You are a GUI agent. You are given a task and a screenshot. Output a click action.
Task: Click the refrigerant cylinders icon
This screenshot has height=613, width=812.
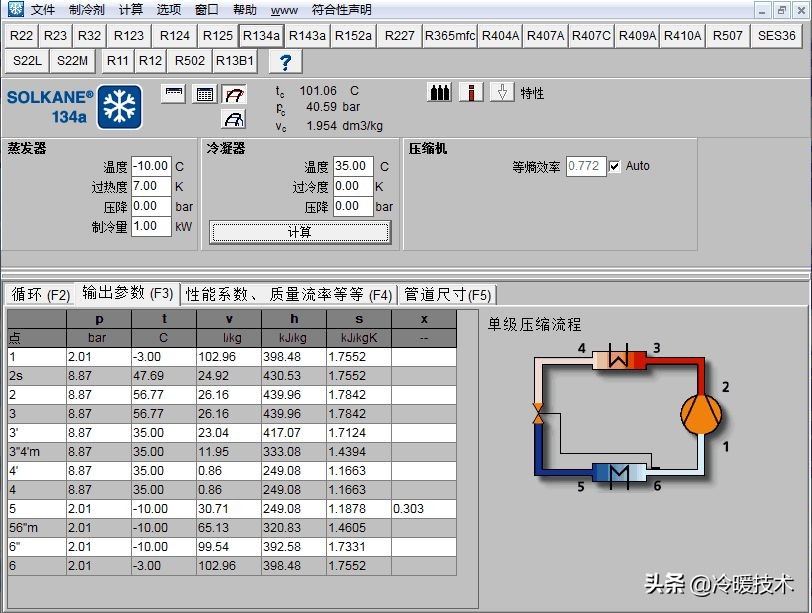(x=438, y=92)
